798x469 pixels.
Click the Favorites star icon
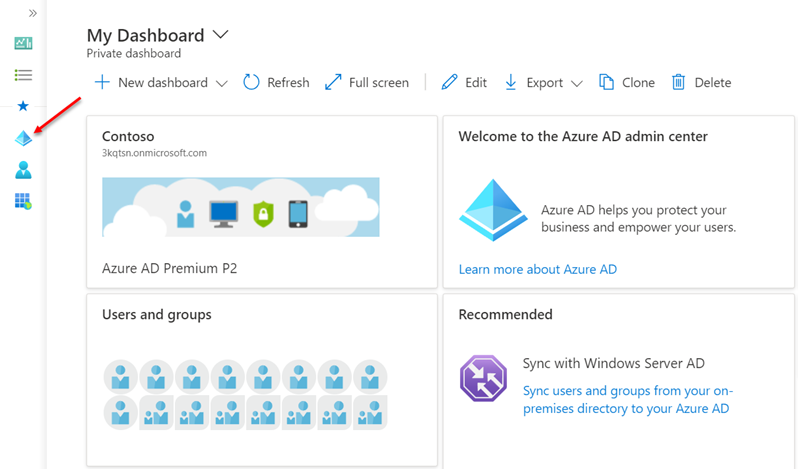(x=23, y=106)
